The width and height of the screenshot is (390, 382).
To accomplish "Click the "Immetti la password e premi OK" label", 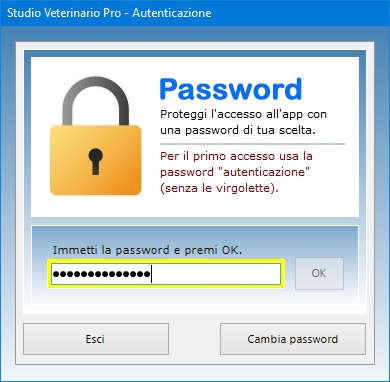I will point(147,250).
